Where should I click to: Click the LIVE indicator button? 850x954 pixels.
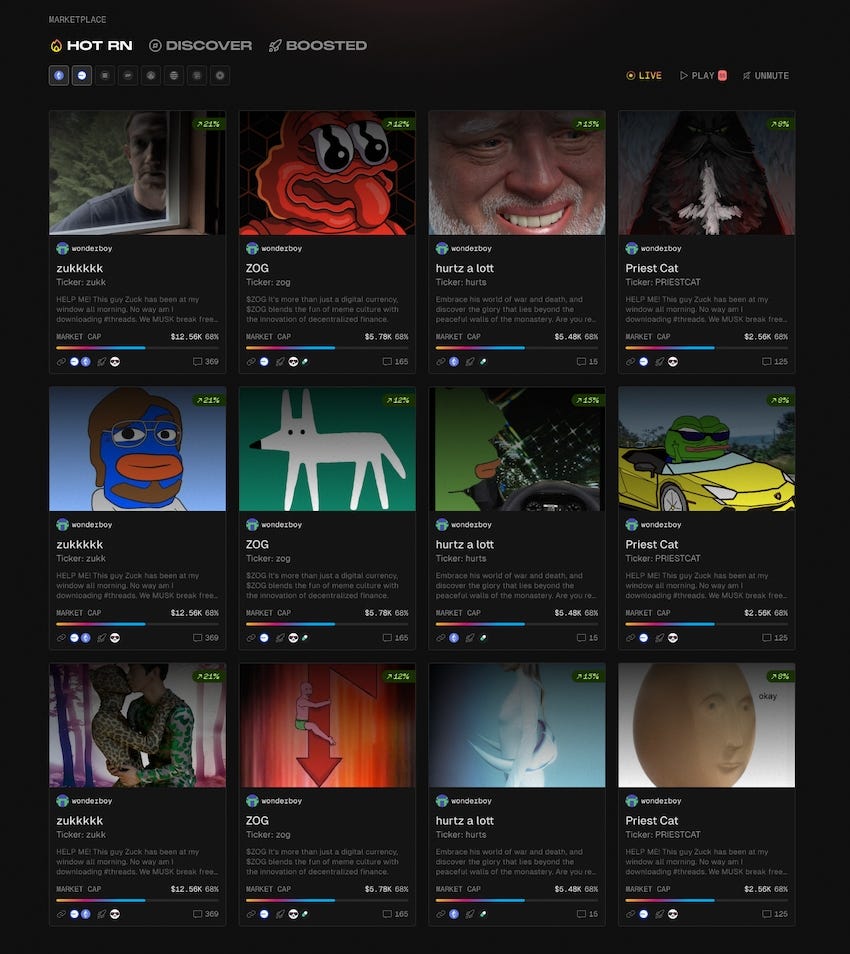point(644,75)
